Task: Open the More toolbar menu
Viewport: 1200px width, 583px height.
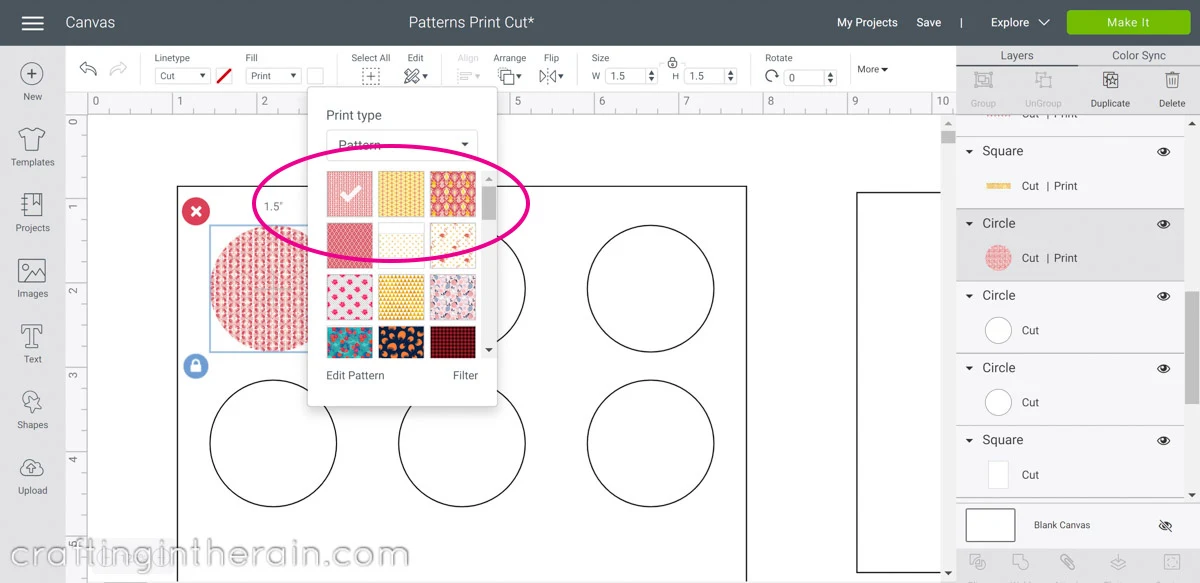Action: click(x=872, y=69)
